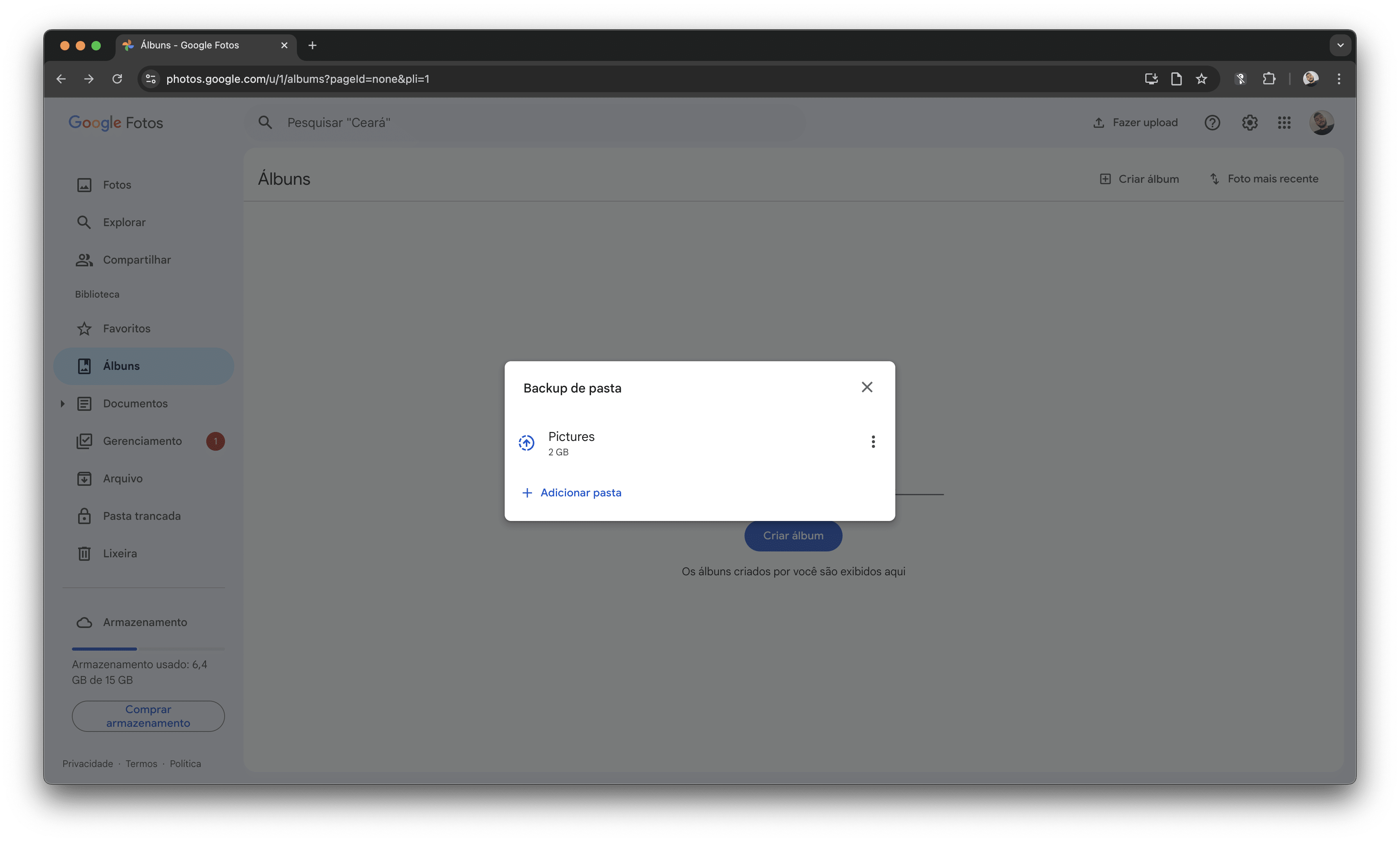The image size is (1400, 842).
Task: Reload the page
Action: click(117, 79)
